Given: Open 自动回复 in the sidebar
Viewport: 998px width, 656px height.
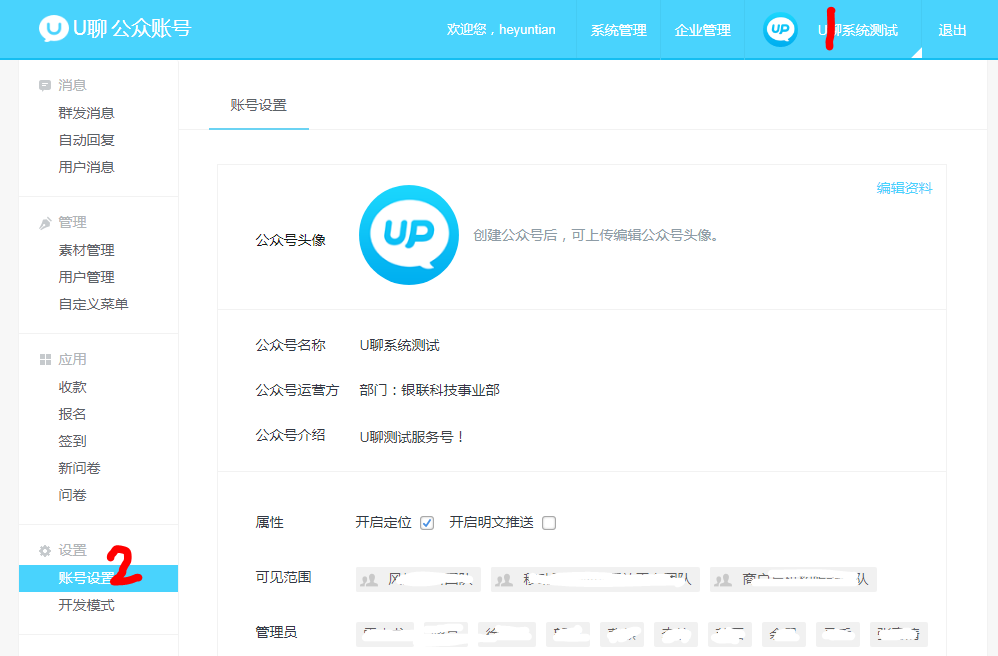Looking at the screenshot, I should [x=87, y=140].
